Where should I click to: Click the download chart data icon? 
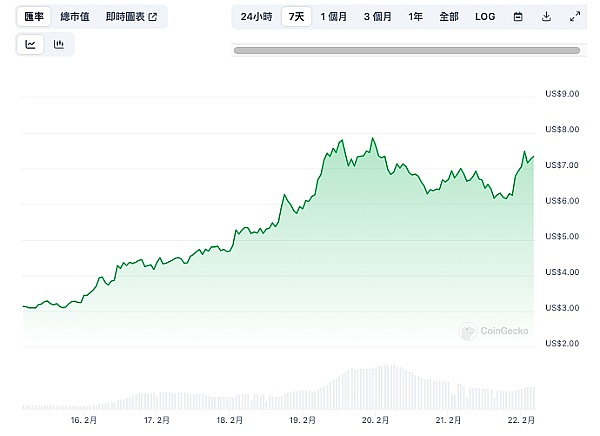[x=546, y=17]
